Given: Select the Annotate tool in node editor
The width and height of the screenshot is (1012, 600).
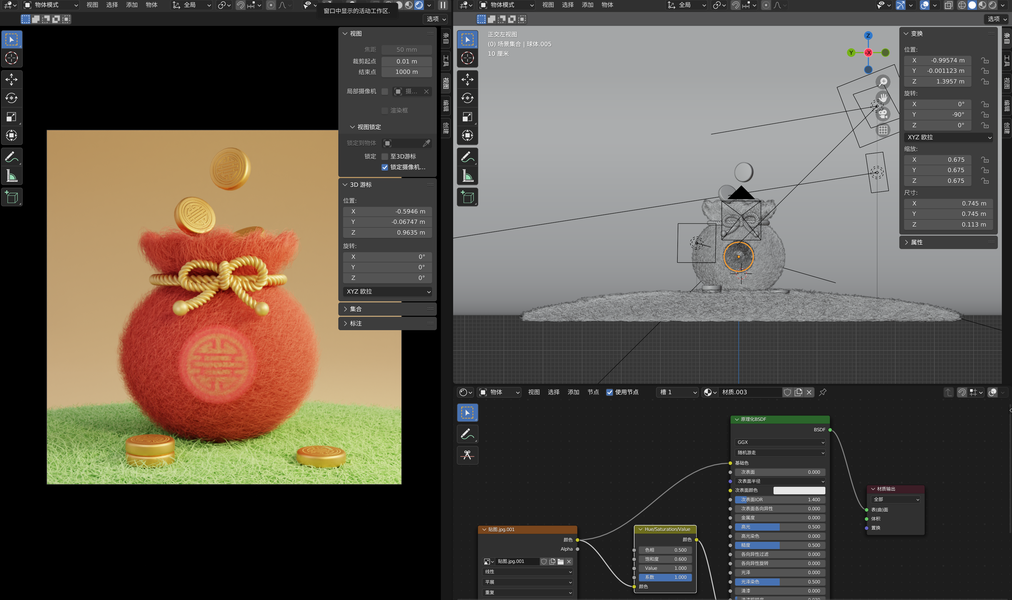Looking at the screenshot, I should pos(468,434).
